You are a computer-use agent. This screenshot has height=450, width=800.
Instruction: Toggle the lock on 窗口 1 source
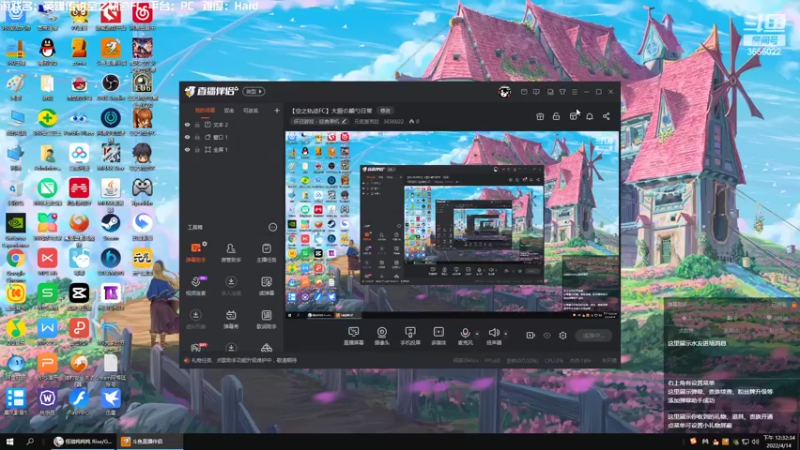[197, 137]
